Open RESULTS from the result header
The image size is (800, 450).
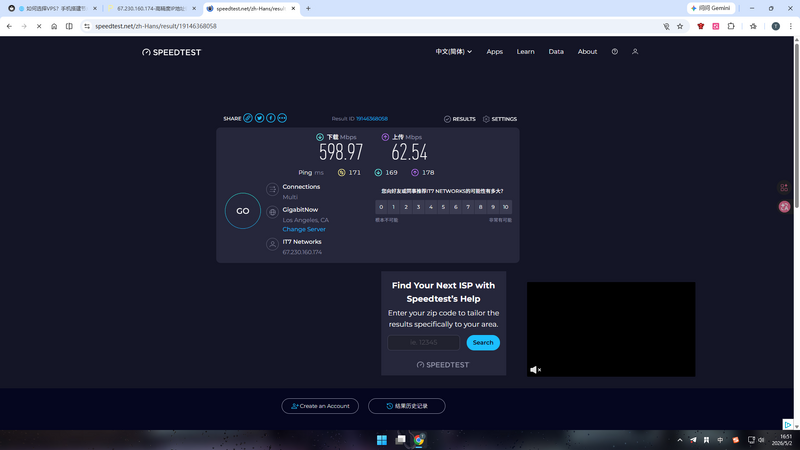[460, 119]
